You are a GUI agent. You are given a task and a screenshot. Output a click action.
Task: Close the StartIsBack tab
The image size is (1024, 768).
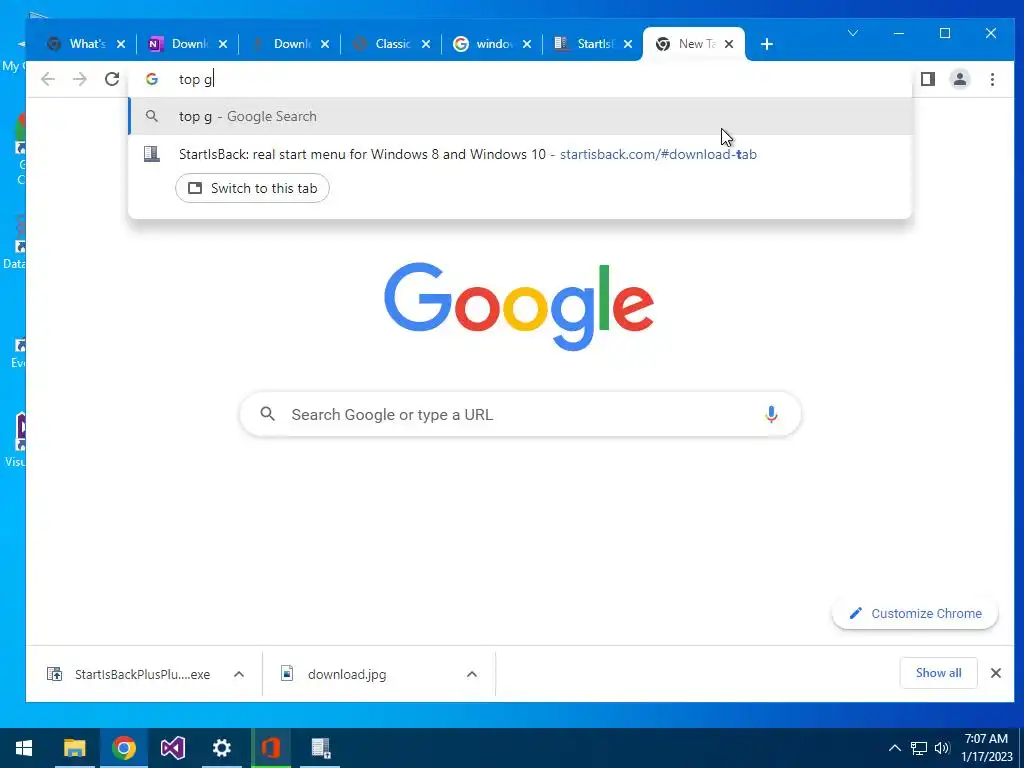[x=628, y=44]
